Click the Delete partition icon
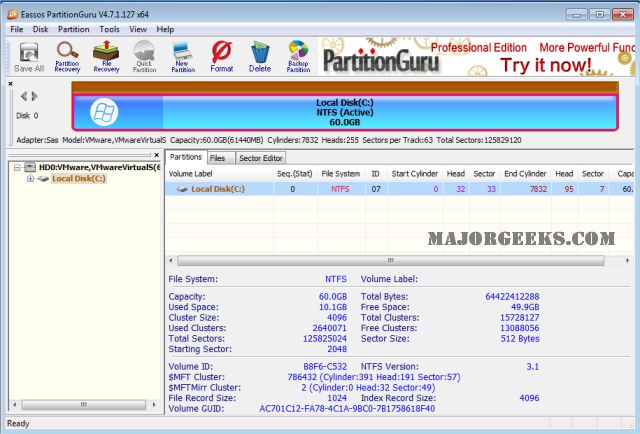Image resolution: width=640 pixels, height=434 pixels. pos(260,57)
